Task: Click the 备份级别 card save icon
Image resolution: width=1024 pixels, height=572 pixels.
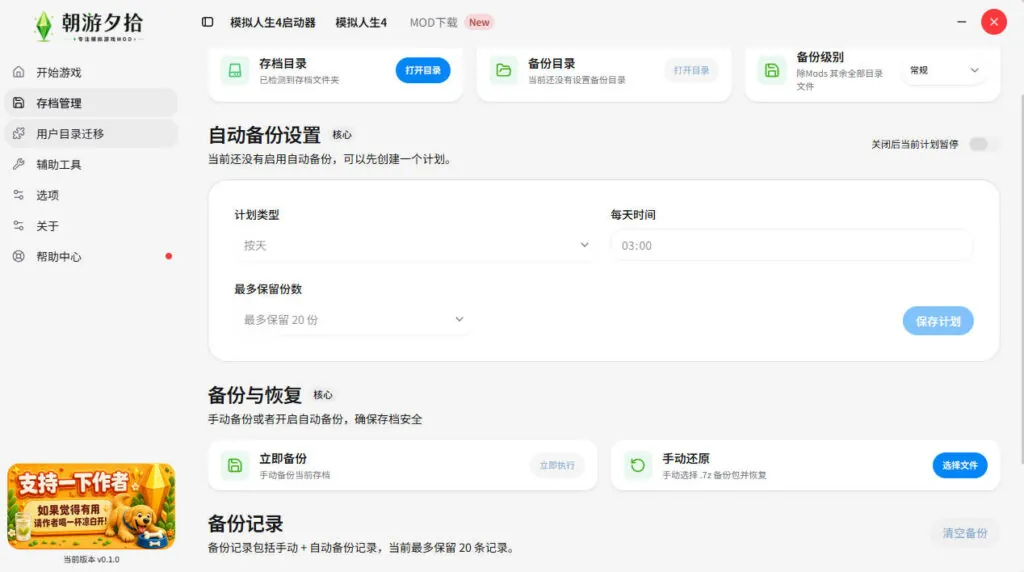Action: (771, 71)
